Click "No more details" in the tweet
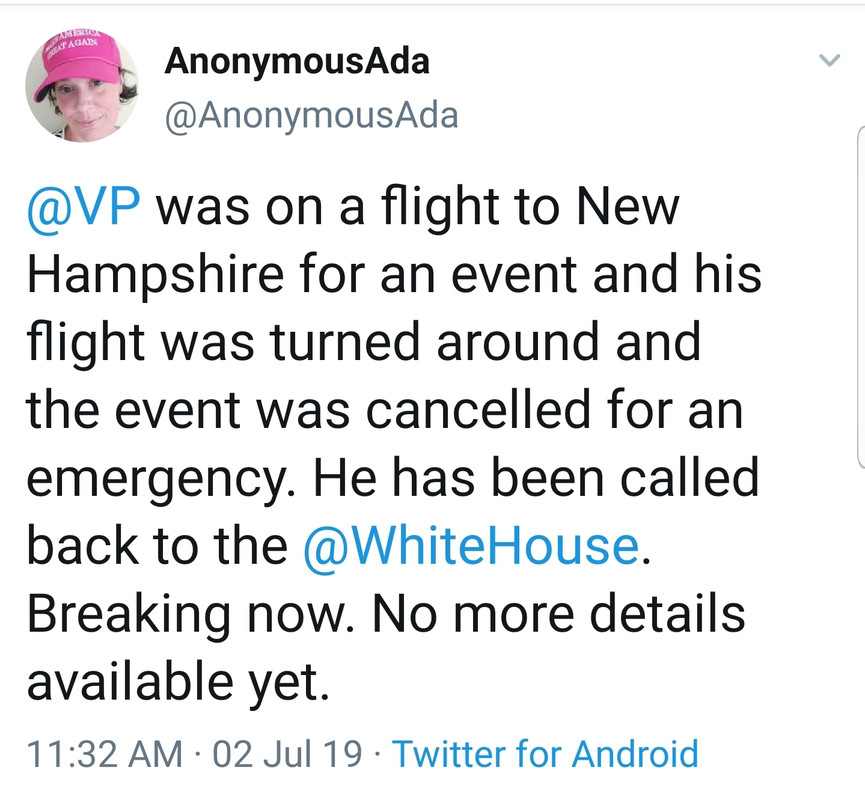 558,613
